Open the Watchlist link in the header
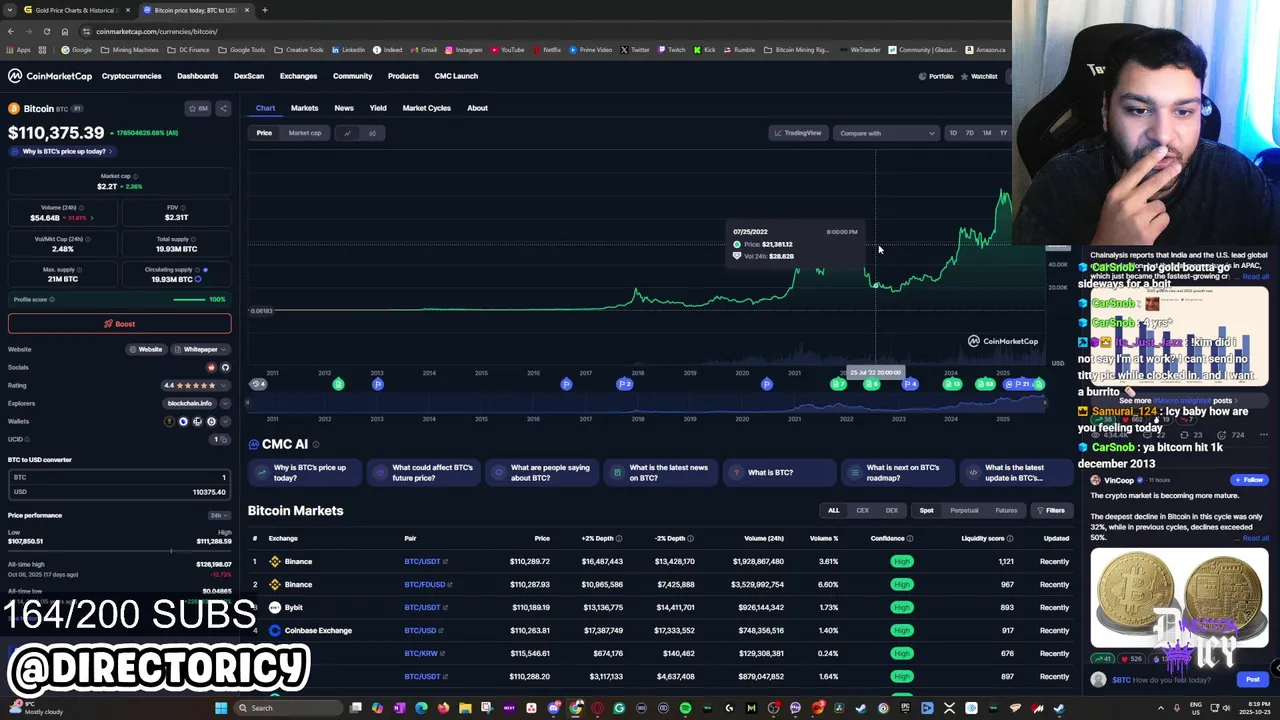The image size is (1280, 720). 979,76
